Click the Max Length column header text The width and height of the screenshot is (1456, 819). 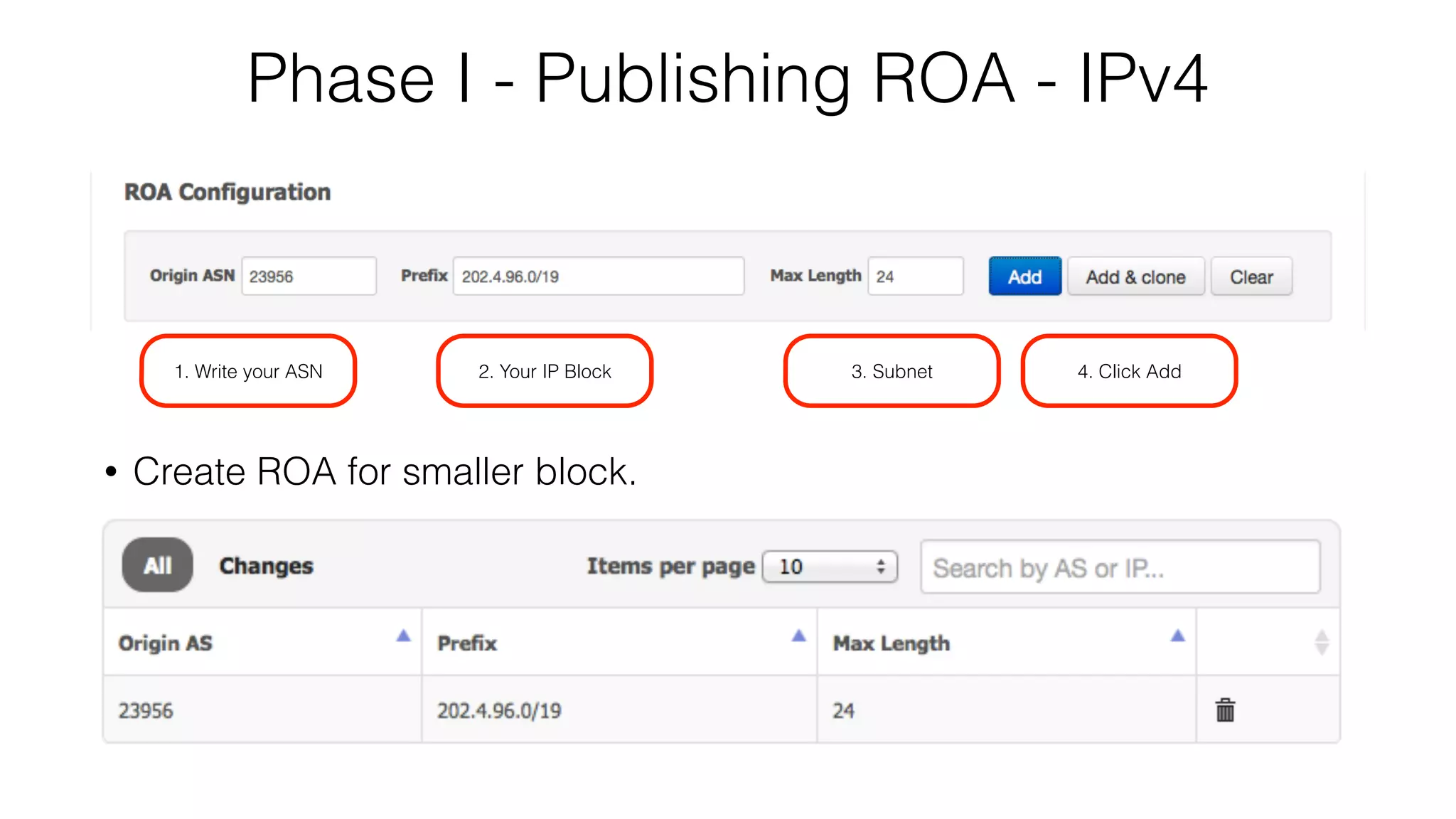click(892, 643)
